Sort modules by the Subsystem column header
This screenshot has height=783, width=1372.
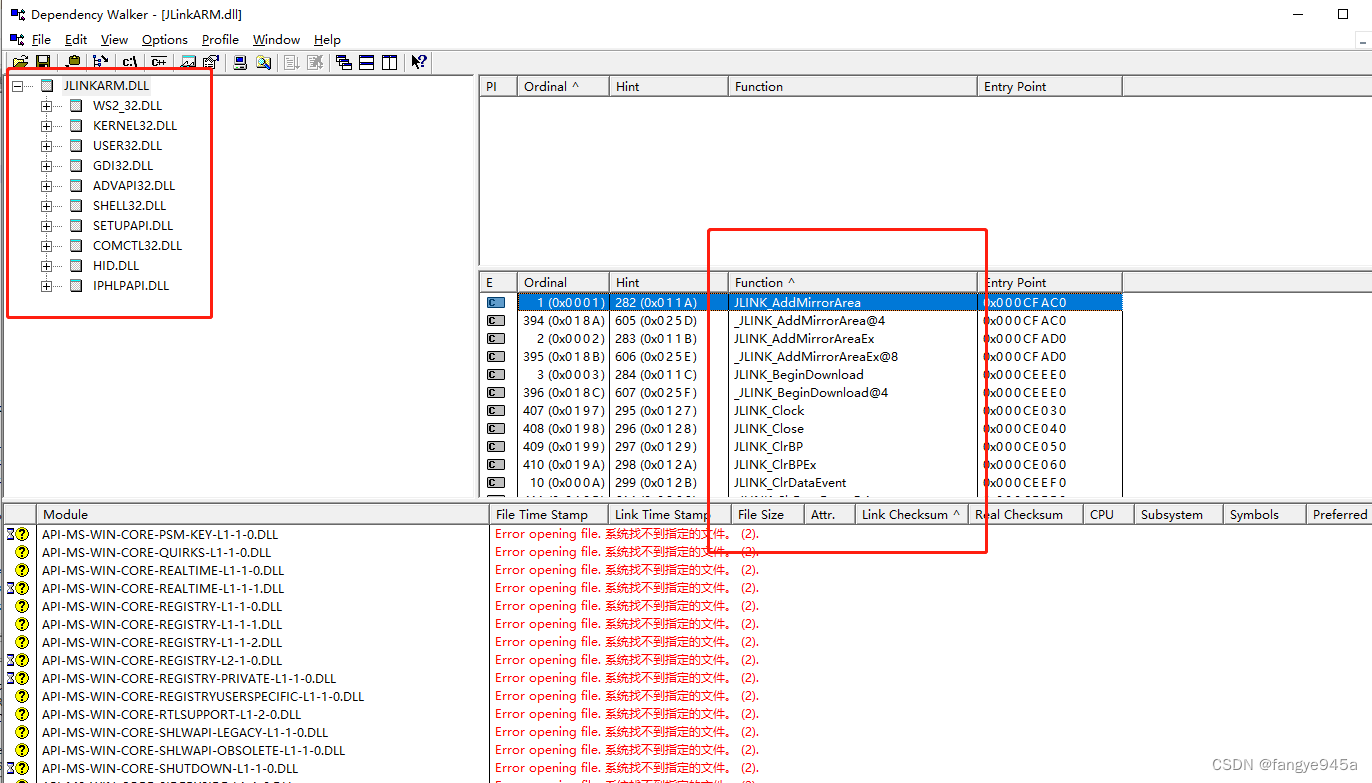pyautogui.click(x=1178, y=514)
